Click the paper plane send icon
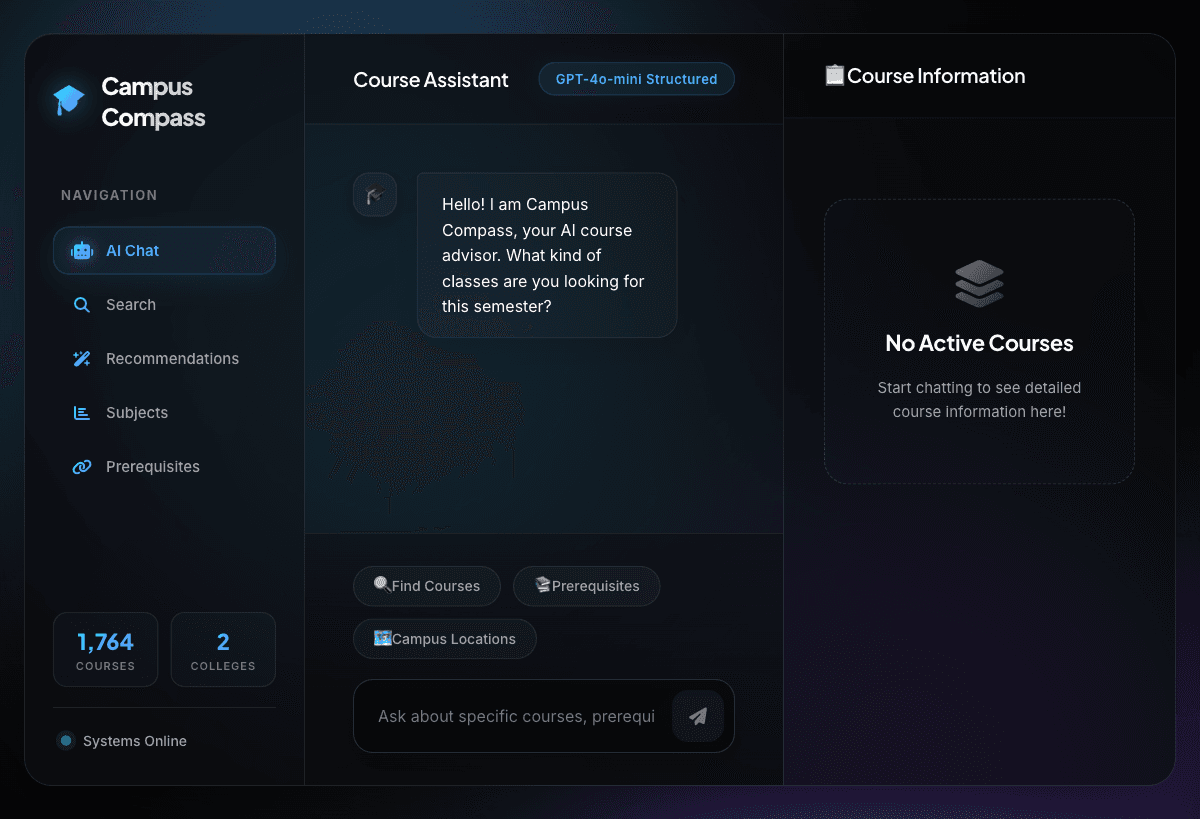The height and width of the screenshot is (819, 1200). point(698,716)
